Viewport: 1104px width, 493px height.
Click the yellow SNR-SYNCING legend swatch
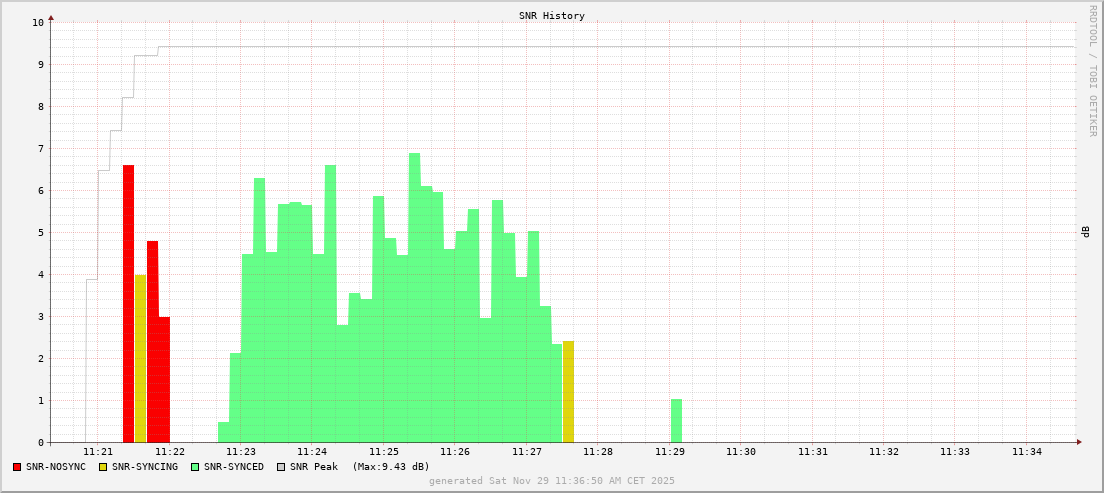pos(102,467)
